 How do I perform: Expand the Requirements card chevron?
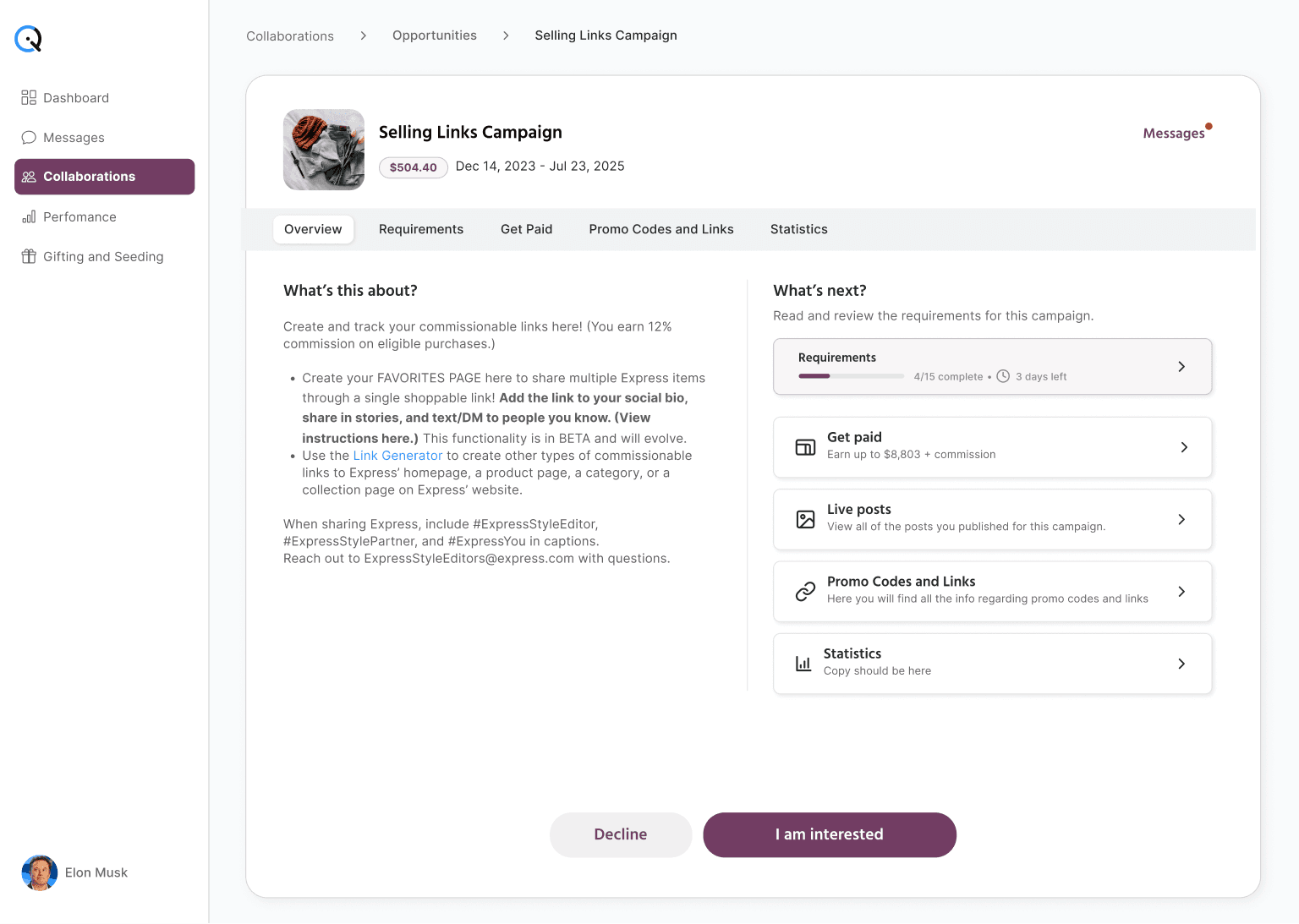[1181, 367]
